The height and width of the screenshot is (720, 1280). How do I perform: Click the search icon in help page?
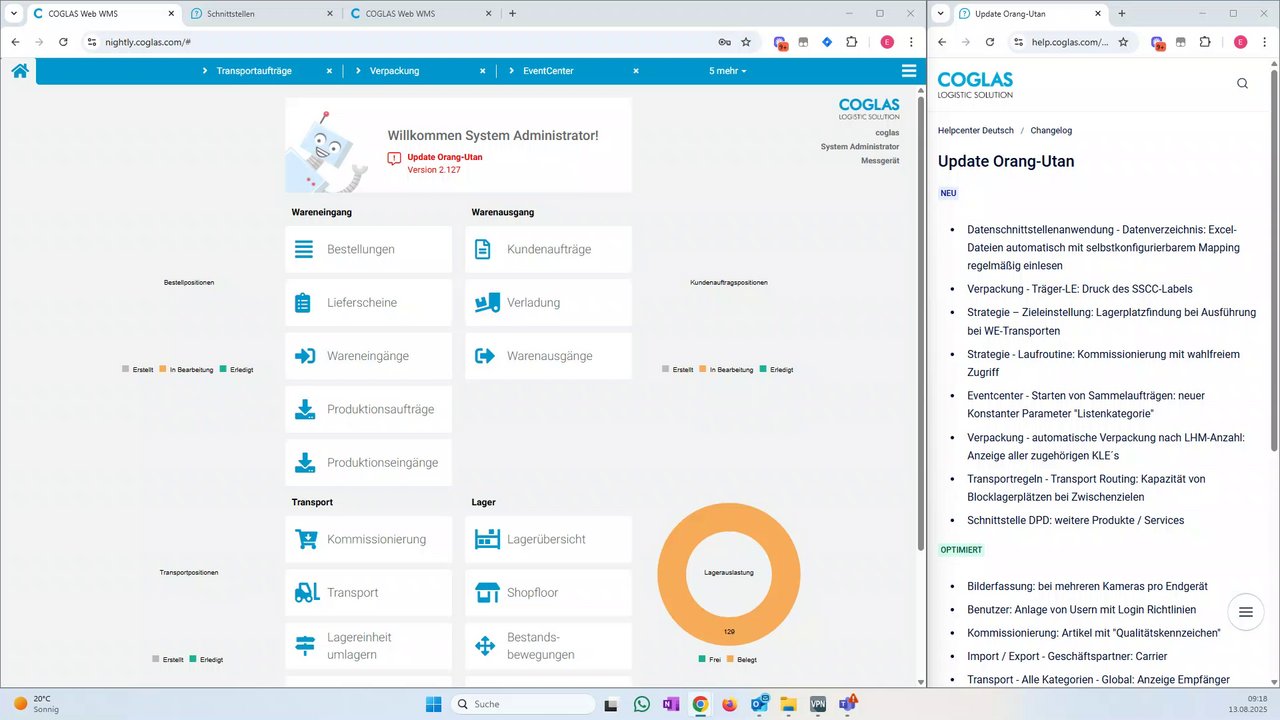pos(1242,83)
